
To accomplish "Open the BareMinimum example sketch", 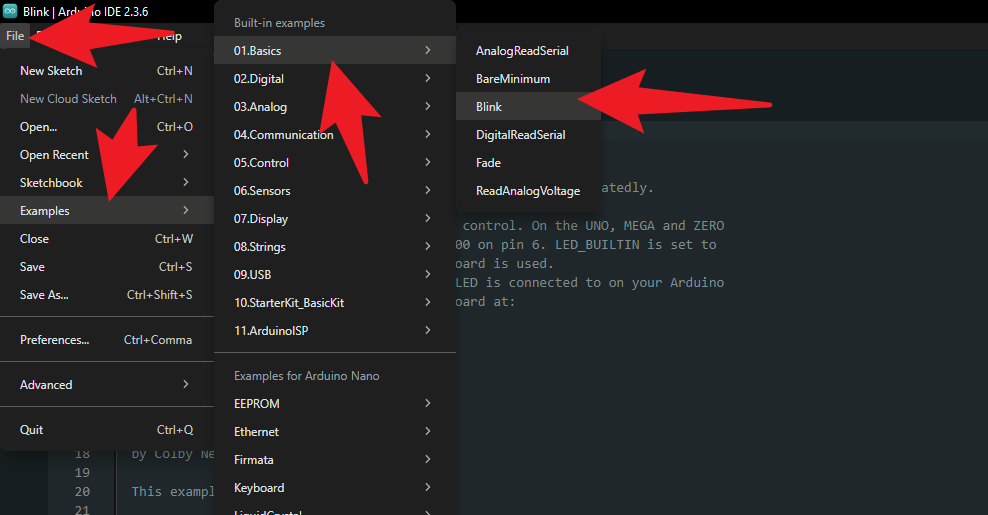I will pyautogui.click(x=528, y=79).
